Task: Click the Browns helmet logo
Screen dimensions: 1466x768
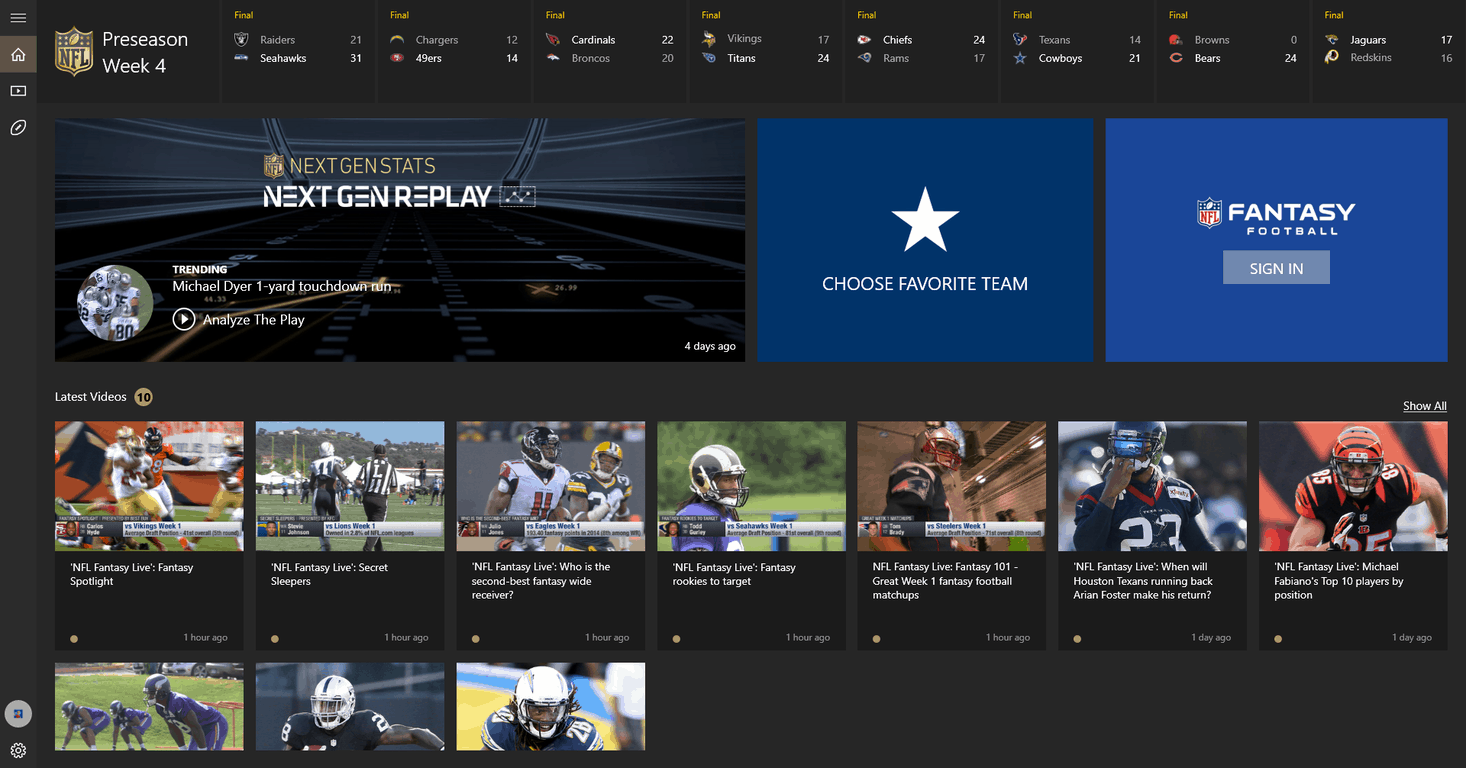Action: coord(1176,40)
